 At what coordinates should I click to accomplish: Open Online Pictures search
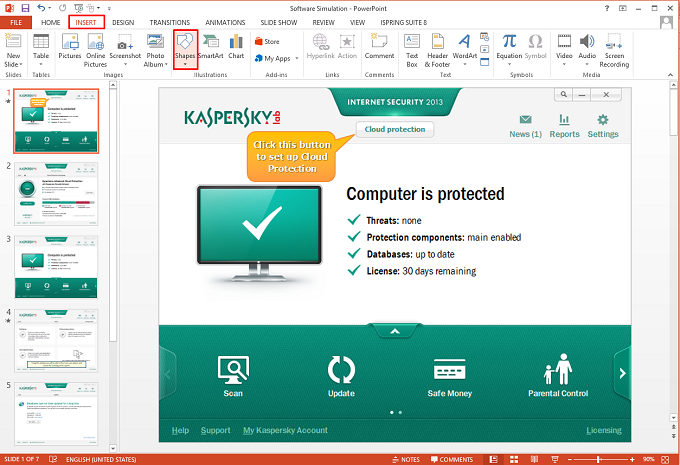pyautogui.click(x=95, y=50)
